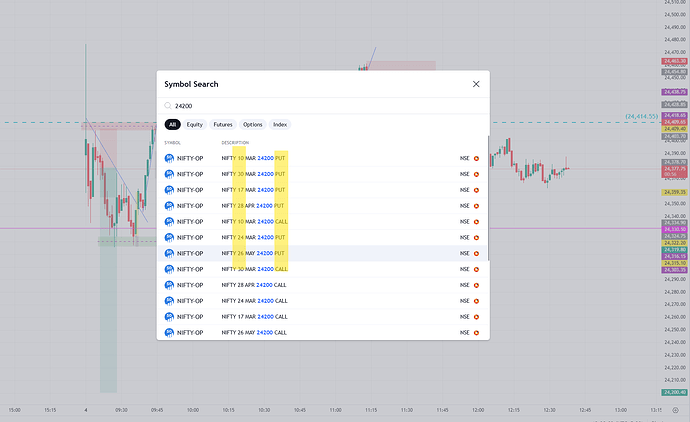The width and height of the screenshot is (690, 422).
Task: Click the chart timezone settings icon
Action: 680,409
